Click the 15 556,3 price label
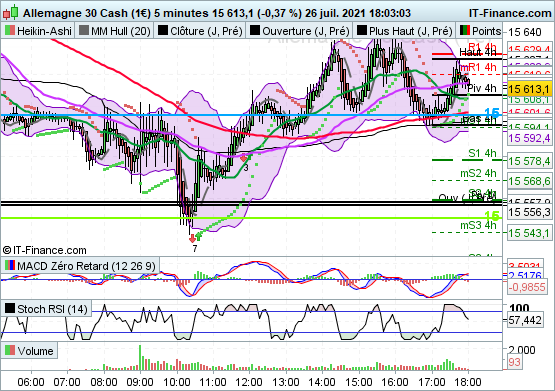Screen dimensions: 555x391 click(530, 212)
